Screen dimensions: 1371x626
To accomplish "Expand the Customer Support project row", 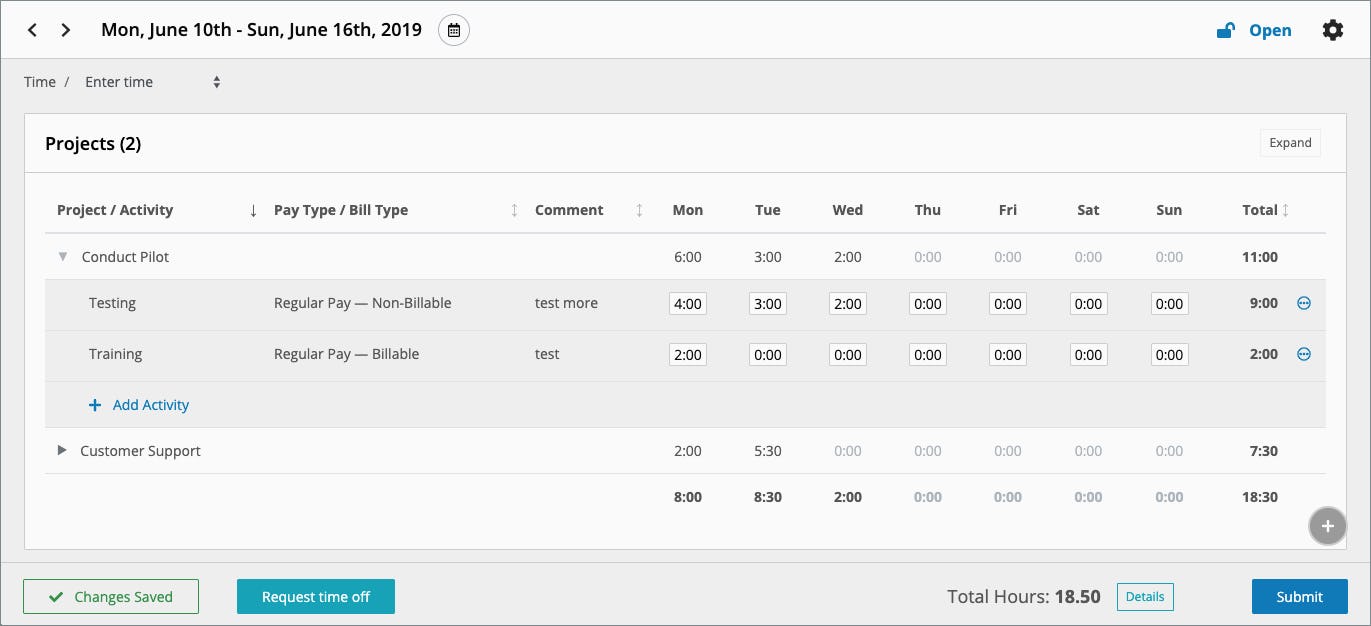I will [x=61, y=449].
